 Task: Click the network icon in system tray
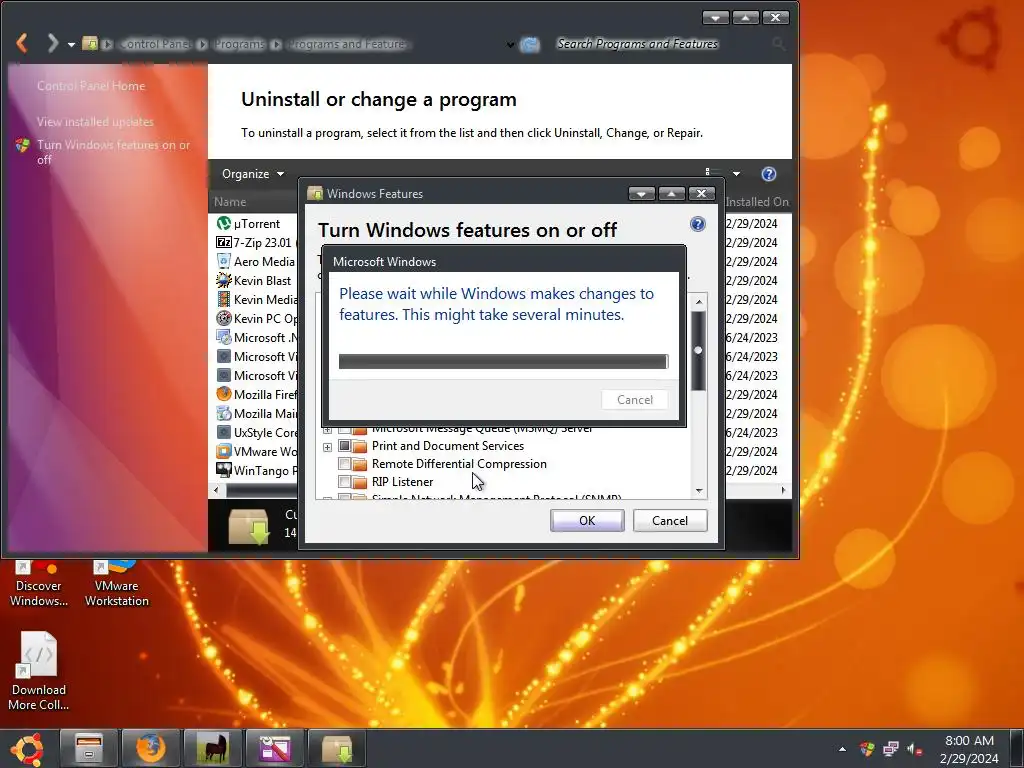(891, 749)
